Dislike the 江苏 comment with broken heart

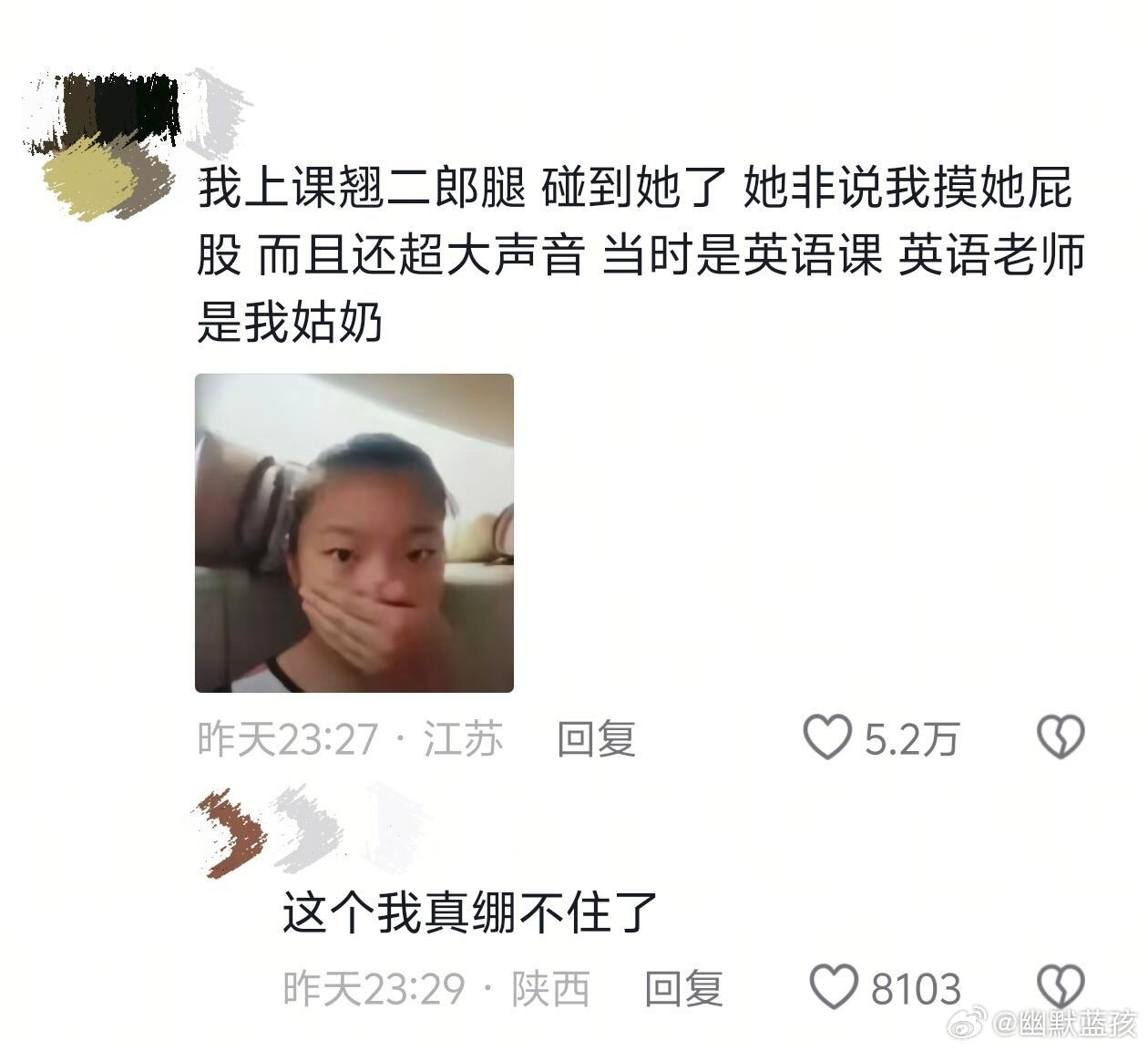1061,737
